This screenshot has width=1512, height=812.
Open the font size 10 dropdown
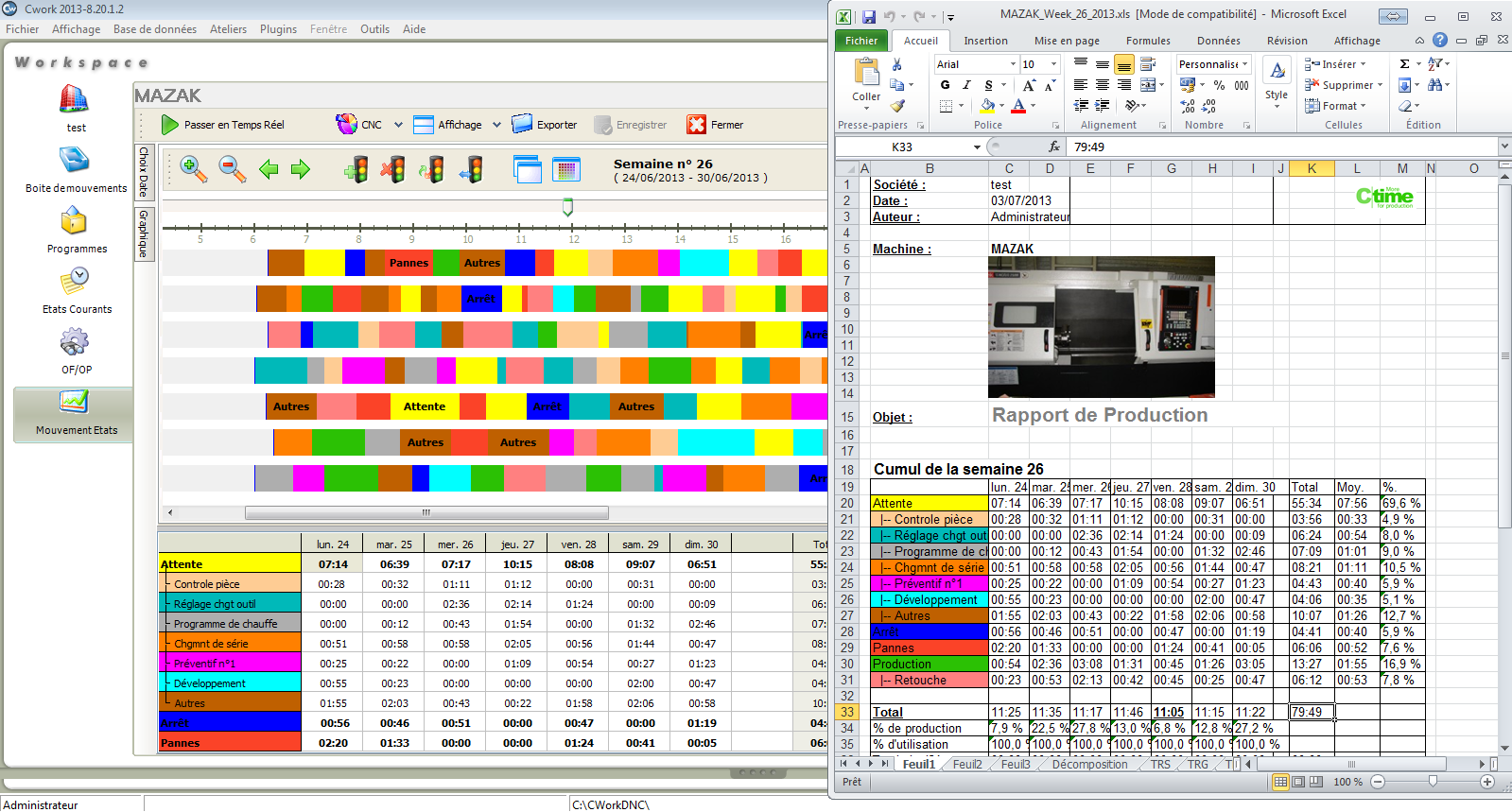click(1053, 64)
